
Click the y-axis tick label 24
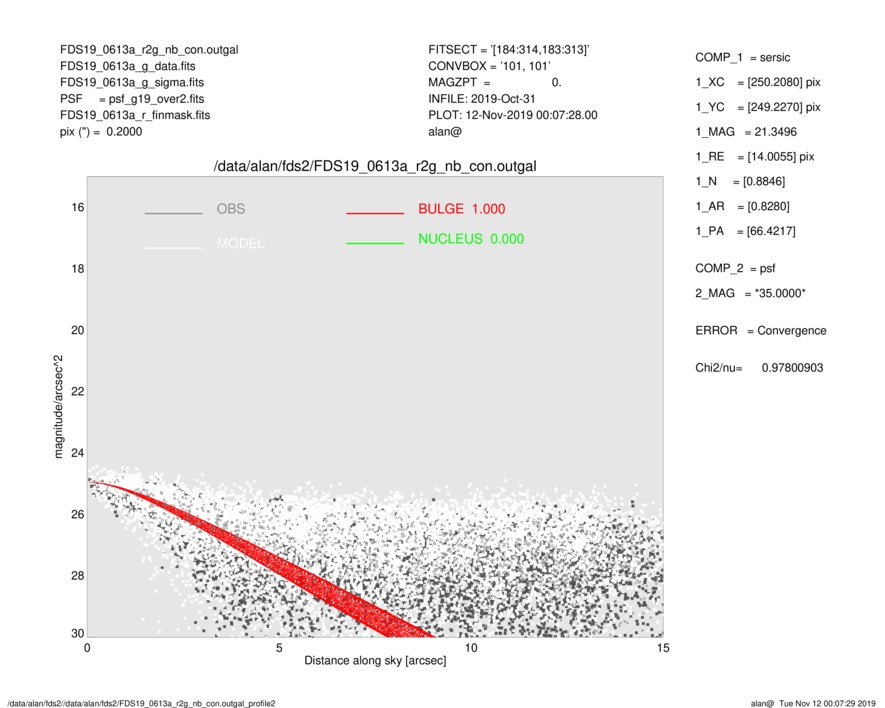point(77,453)
